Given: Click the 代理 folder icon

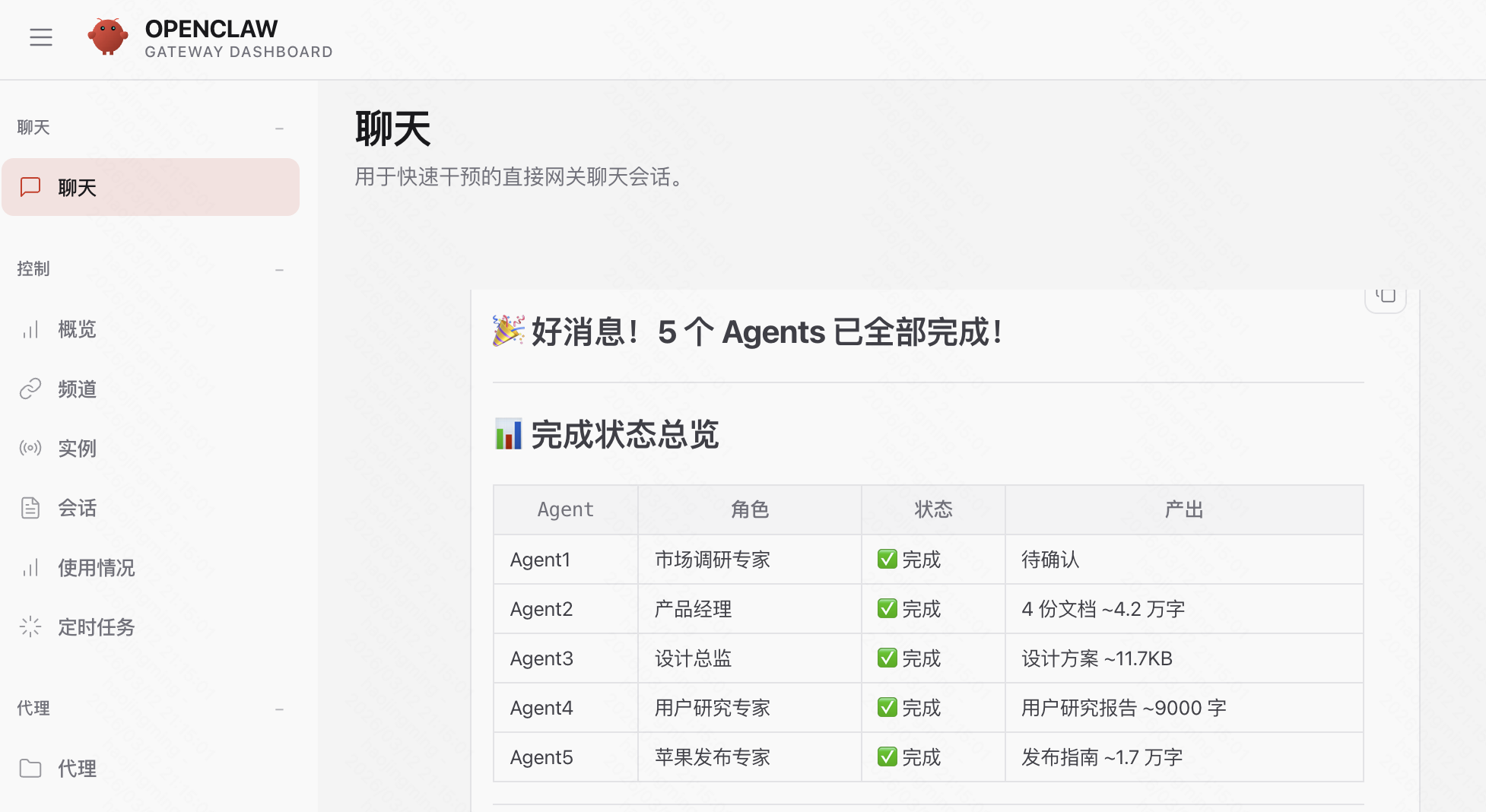Looking at the screenshot, I should click(x=30, y=768).
